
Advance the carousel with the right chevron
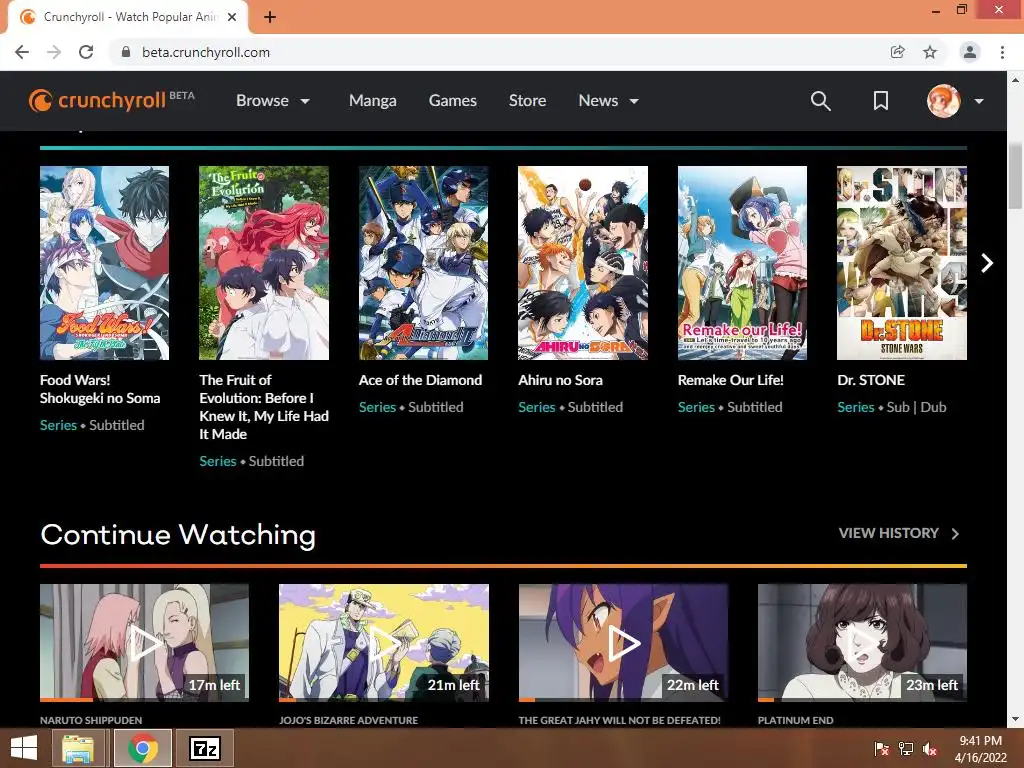tap(987, 263)
